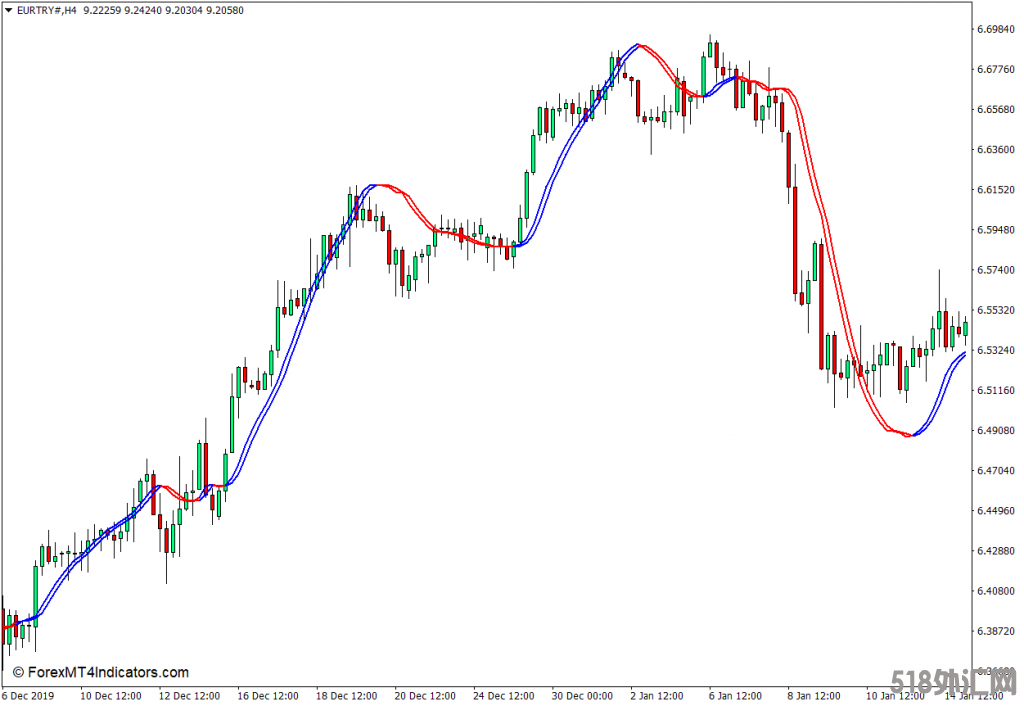Click the 6 Dec 2019 date label

tap(28, 696)
